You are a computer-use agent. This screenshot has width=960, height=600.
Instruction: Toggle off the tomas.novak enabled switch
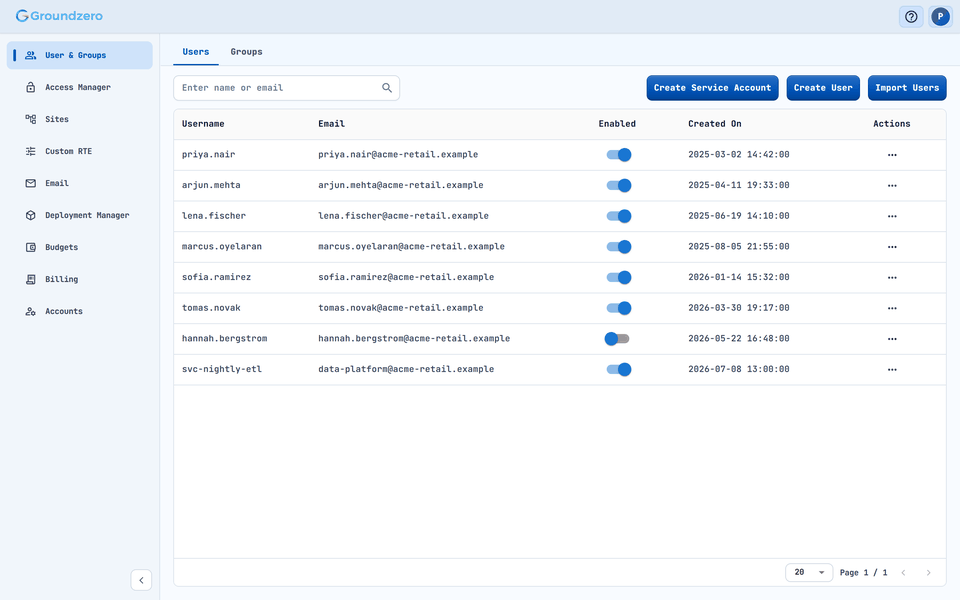coord(618,308)
